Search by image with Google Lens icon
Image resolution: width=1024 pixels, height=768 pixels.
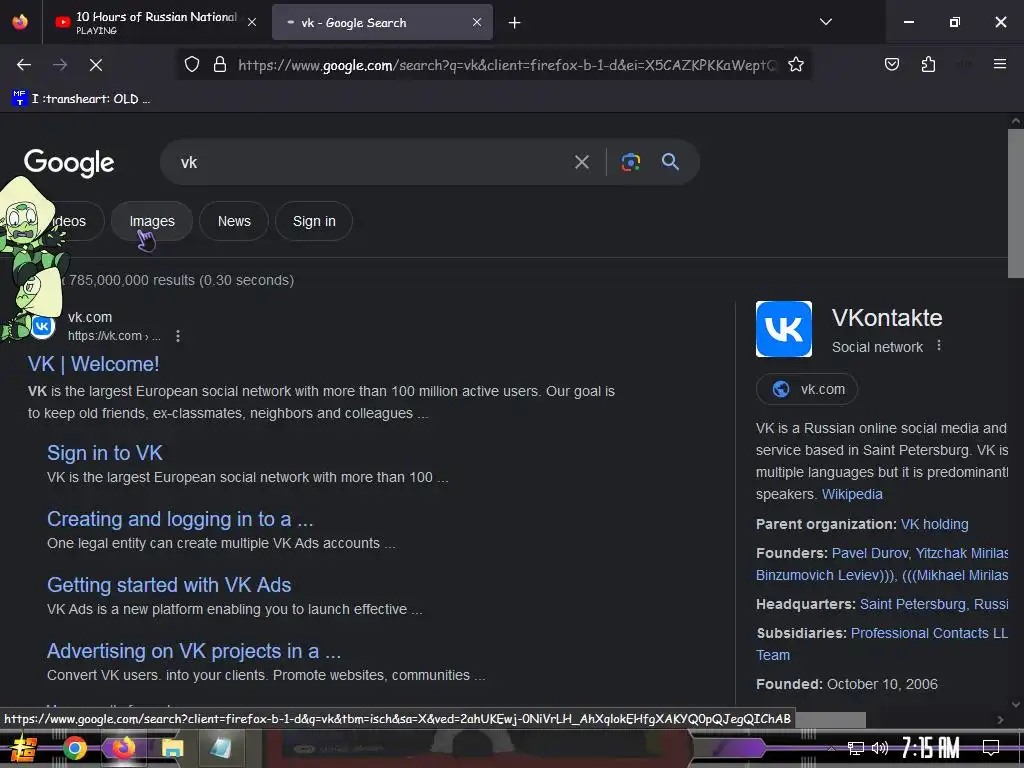tap(630, 162)
